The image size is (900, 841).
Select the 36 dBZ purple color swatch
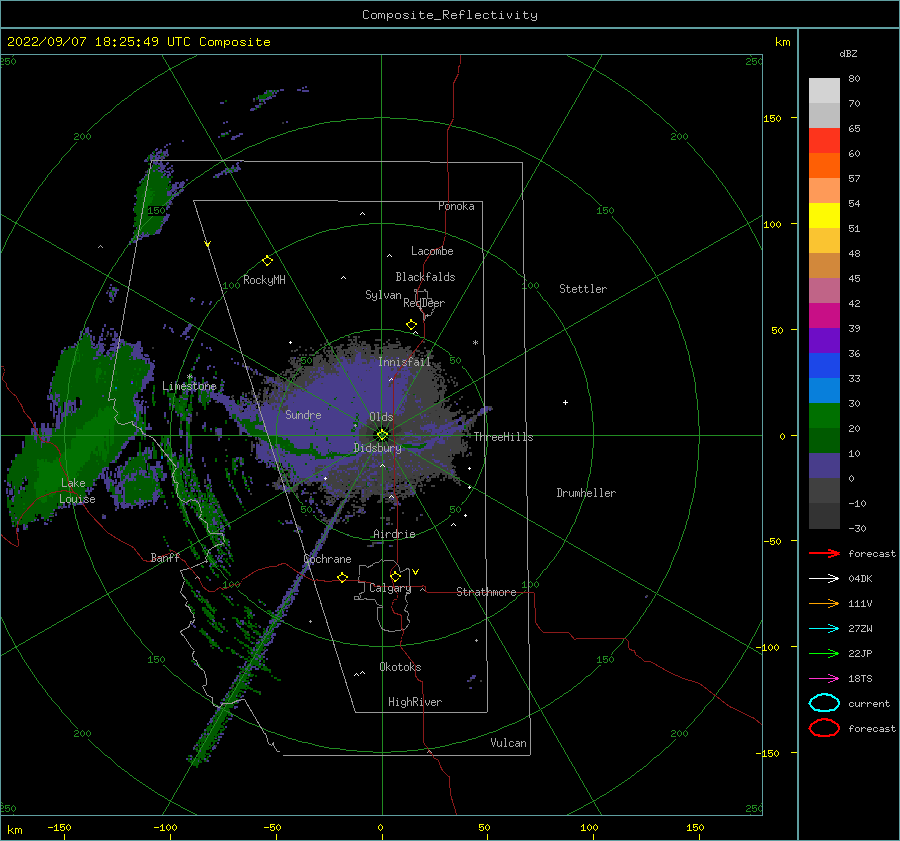tap(824, 340)
